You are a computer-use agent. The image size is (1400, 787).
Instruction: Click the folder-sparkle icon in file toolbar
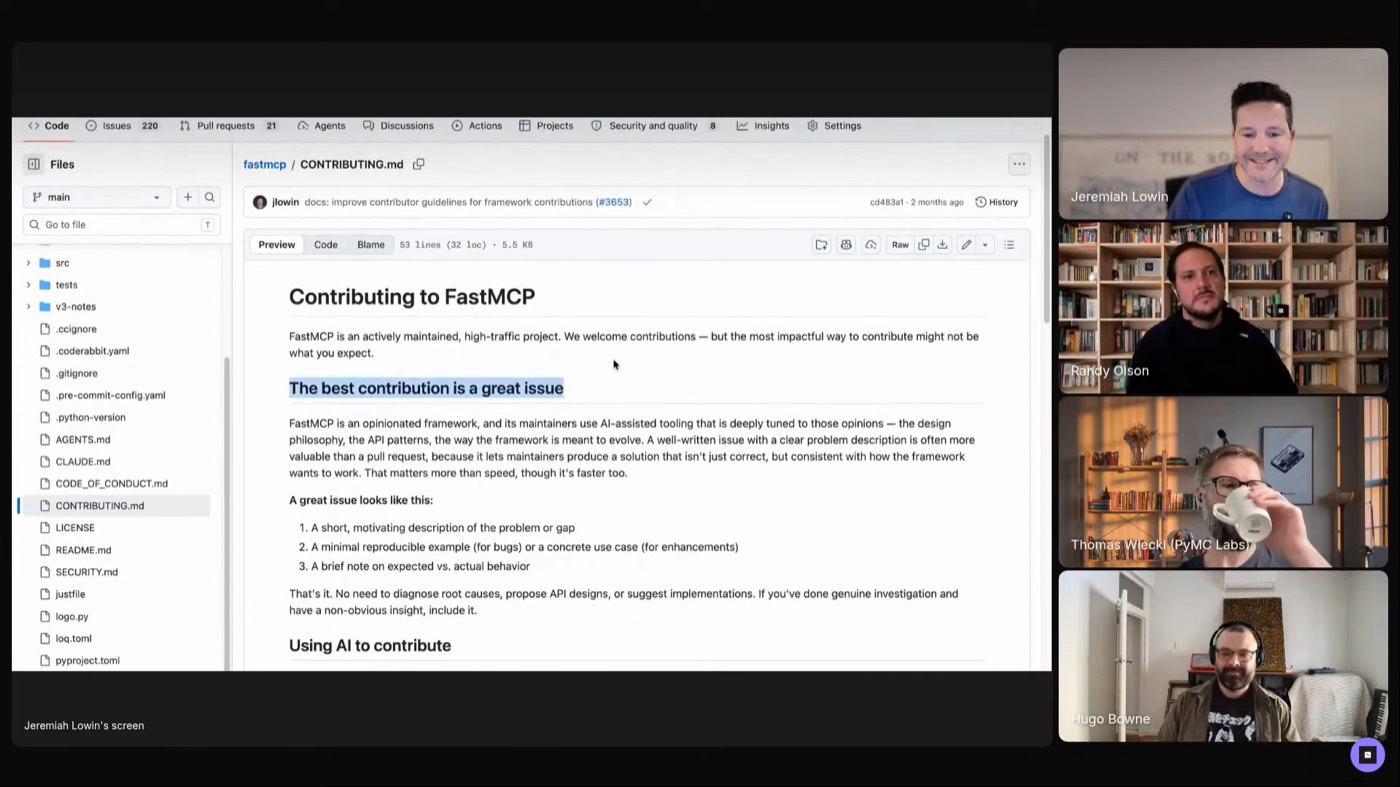click(x=821, y=245)
